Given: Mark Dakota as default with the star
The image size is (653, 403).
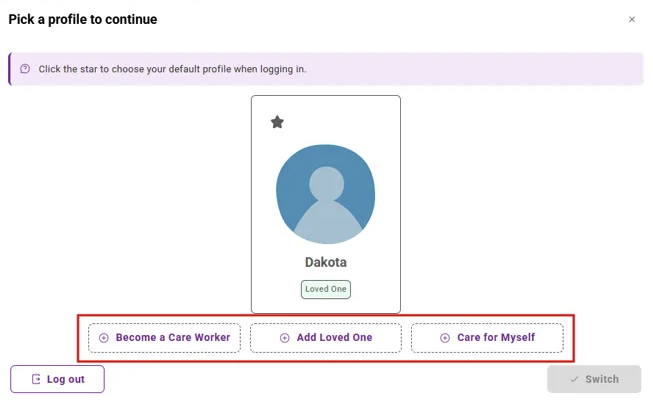Looking at the screenshot, I should [x=277, y=122].
